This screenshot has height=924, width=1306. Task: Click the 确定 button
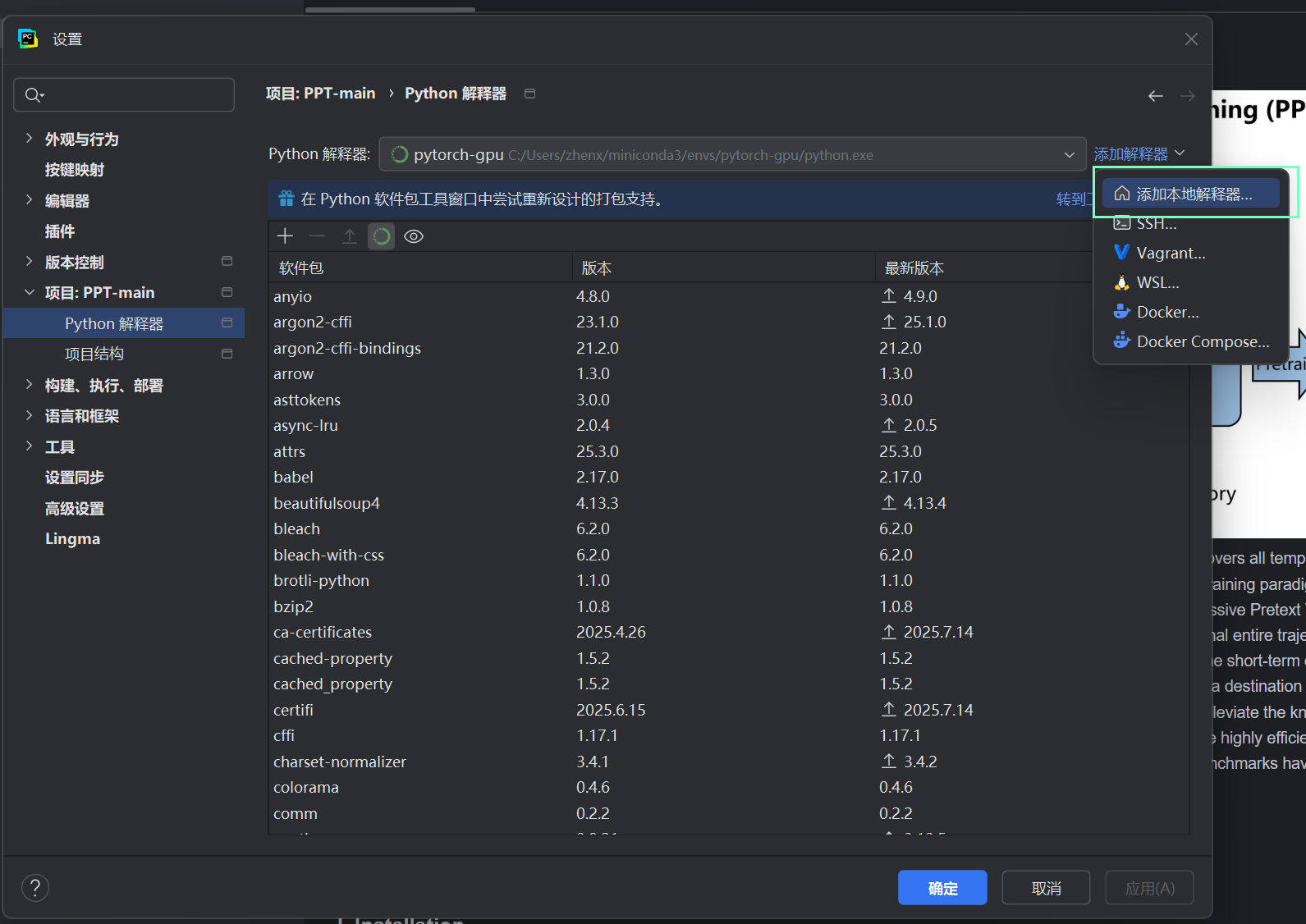tap(942, 888)
